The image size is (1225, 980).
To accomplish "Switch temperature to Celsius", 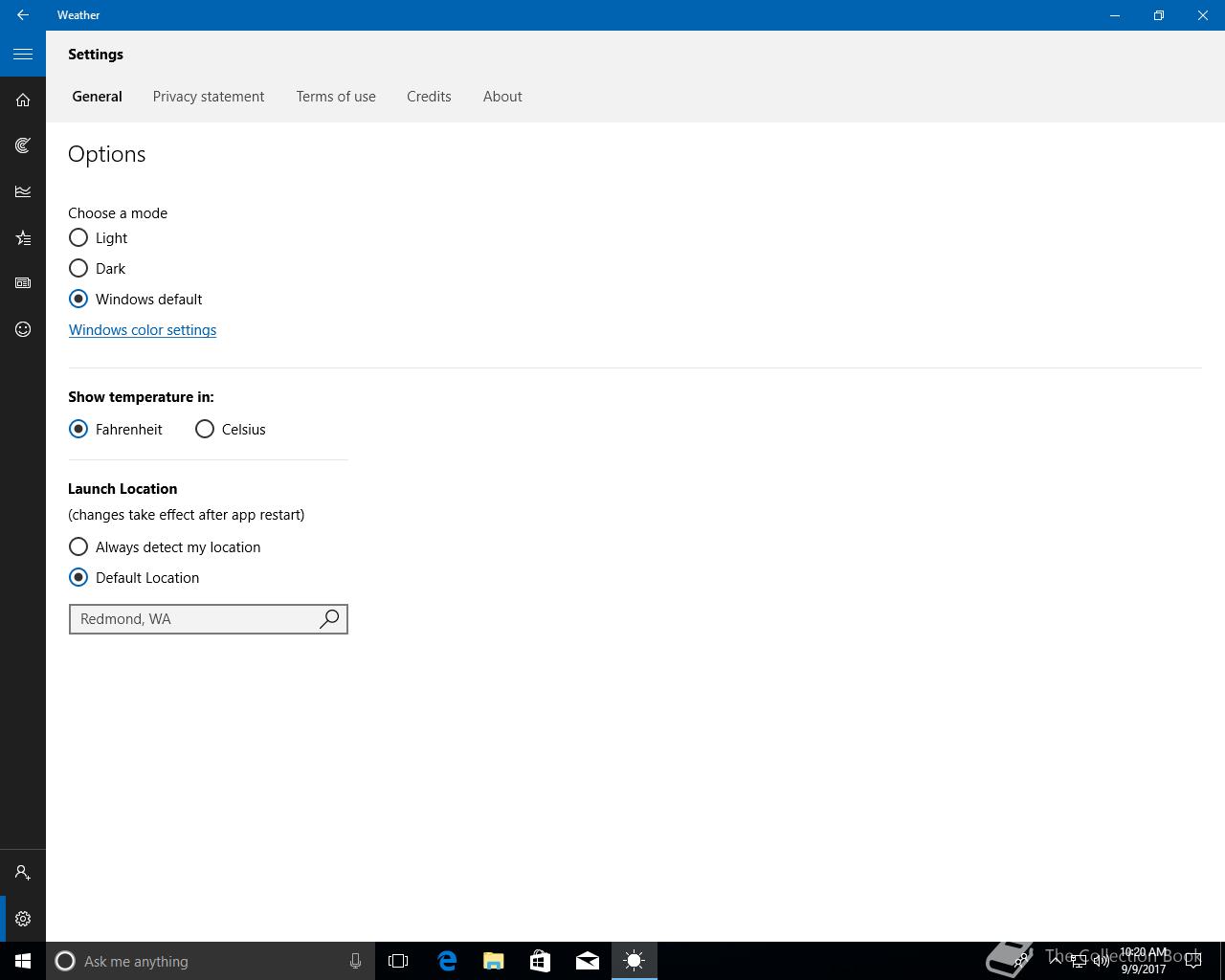I will pos(205,429).
